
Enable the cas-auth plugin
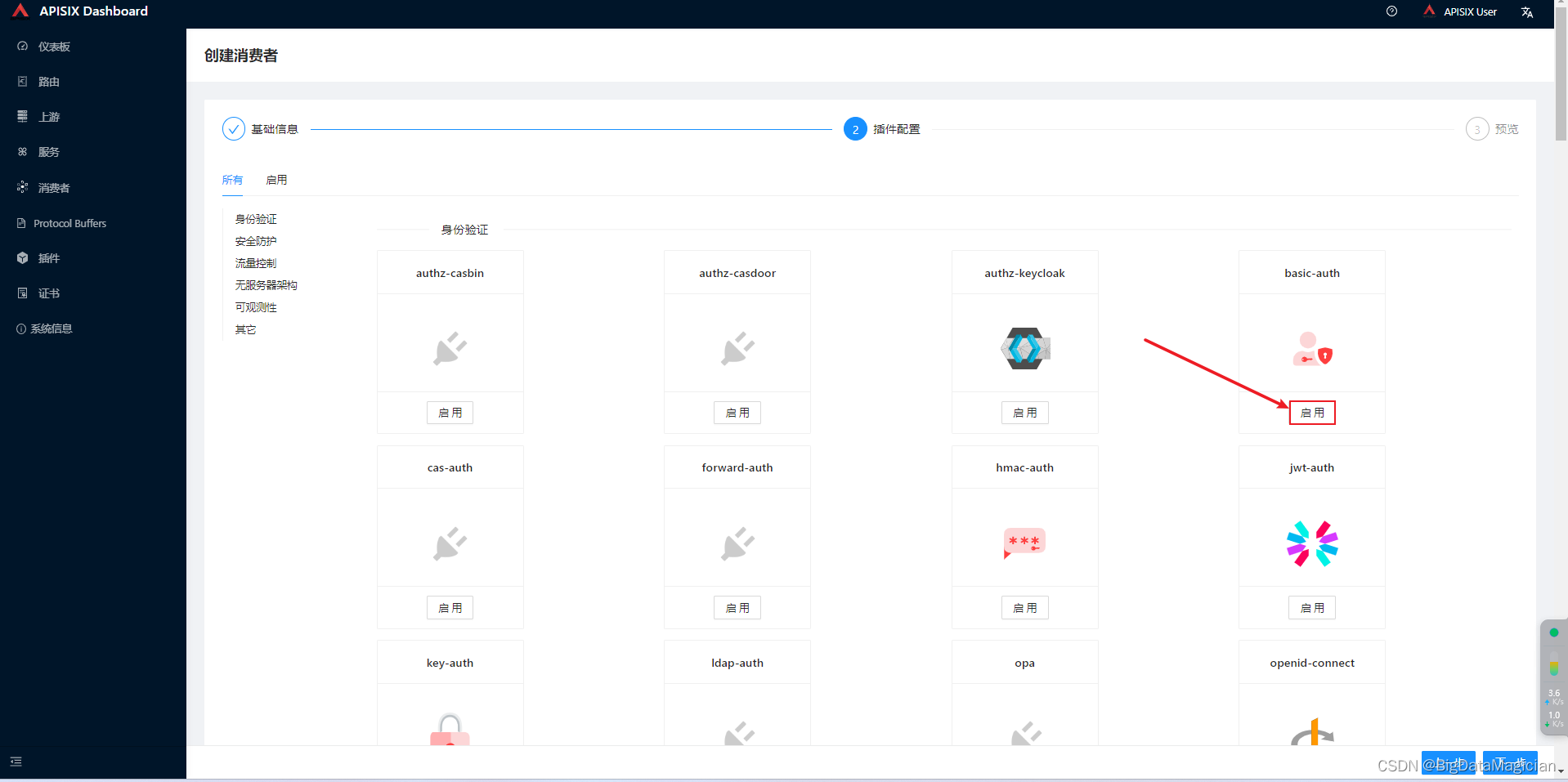click(x=450, y=608)
